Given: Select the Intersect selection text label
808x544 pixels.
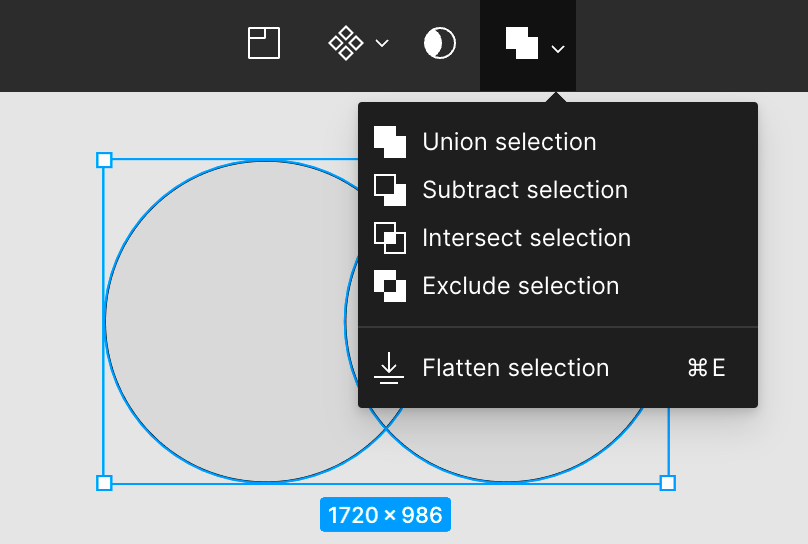Looking at the screenshot, I should click(526, 238).
